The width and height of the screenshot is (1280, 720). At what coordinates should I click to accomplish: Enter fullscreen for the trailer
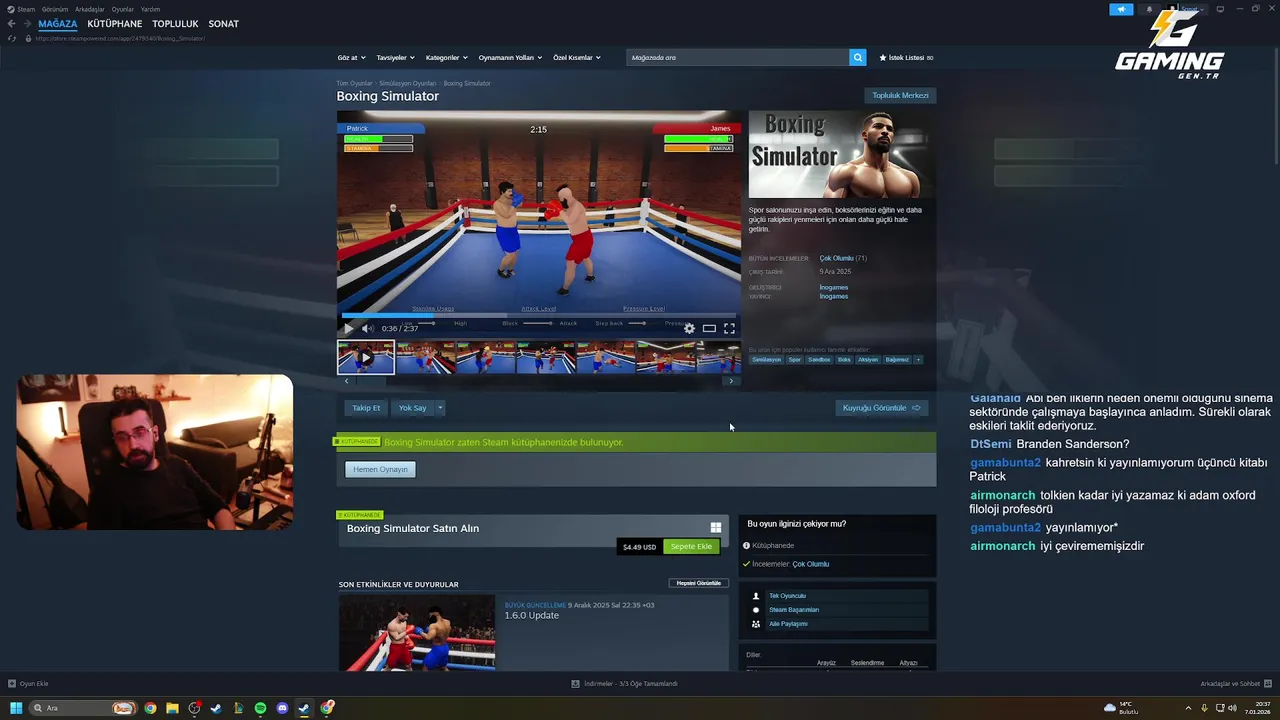[729, 328]
